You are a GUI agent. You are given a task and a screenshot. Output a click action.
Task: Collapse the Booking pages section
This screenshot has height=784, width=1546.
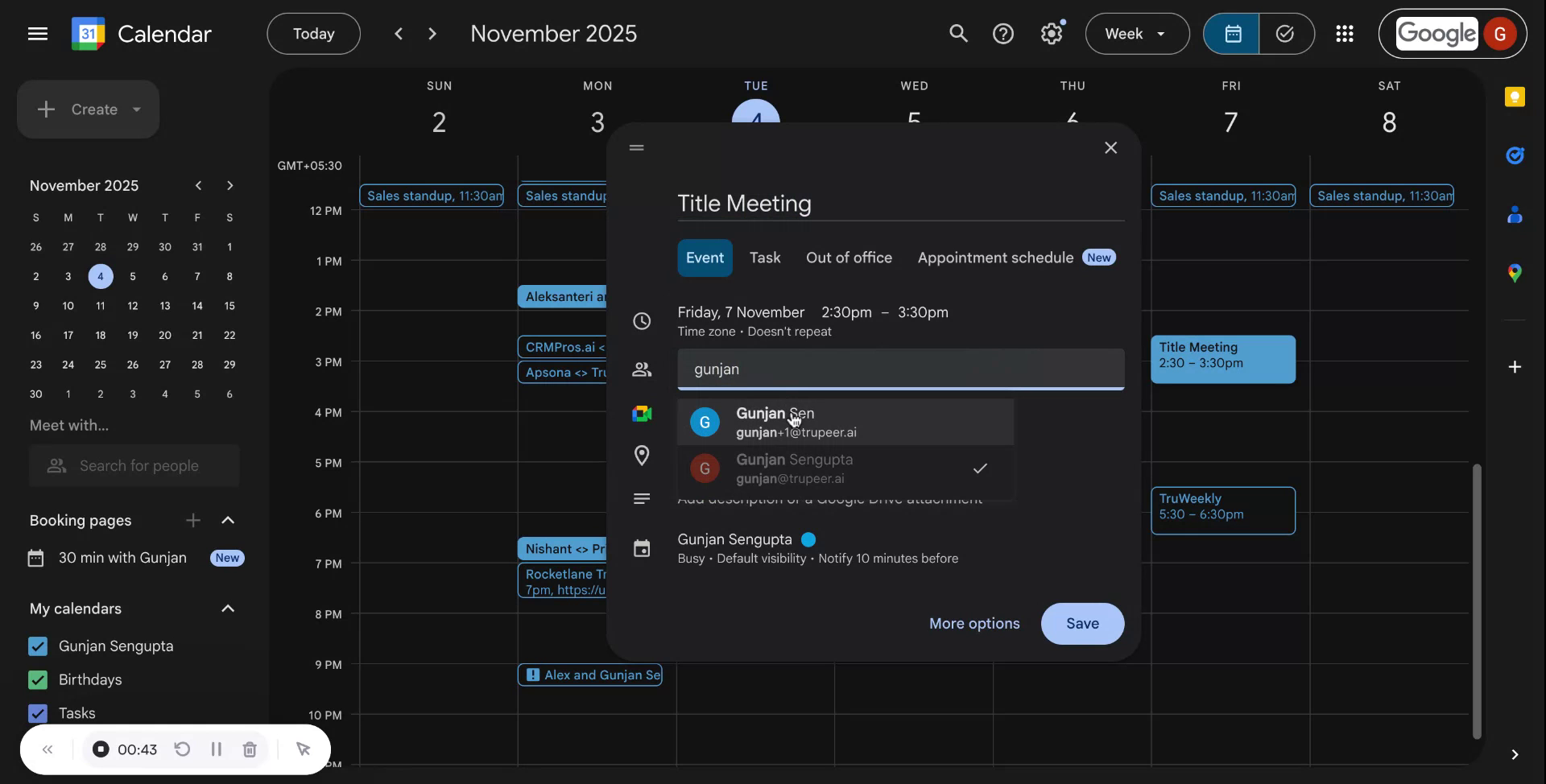point(228,520)
